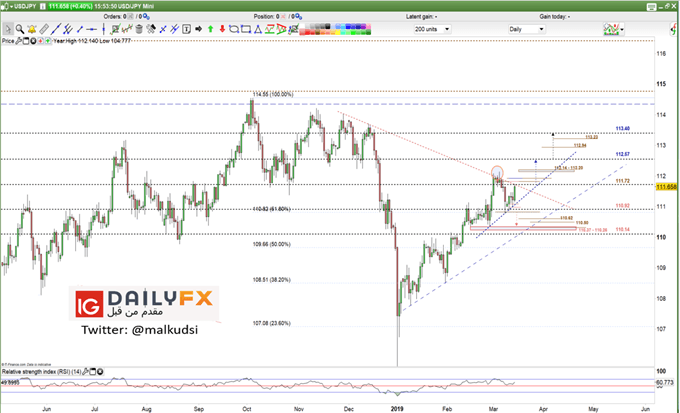Click the Gain today label
The image size is (680, 413).
tap(554, 16)
